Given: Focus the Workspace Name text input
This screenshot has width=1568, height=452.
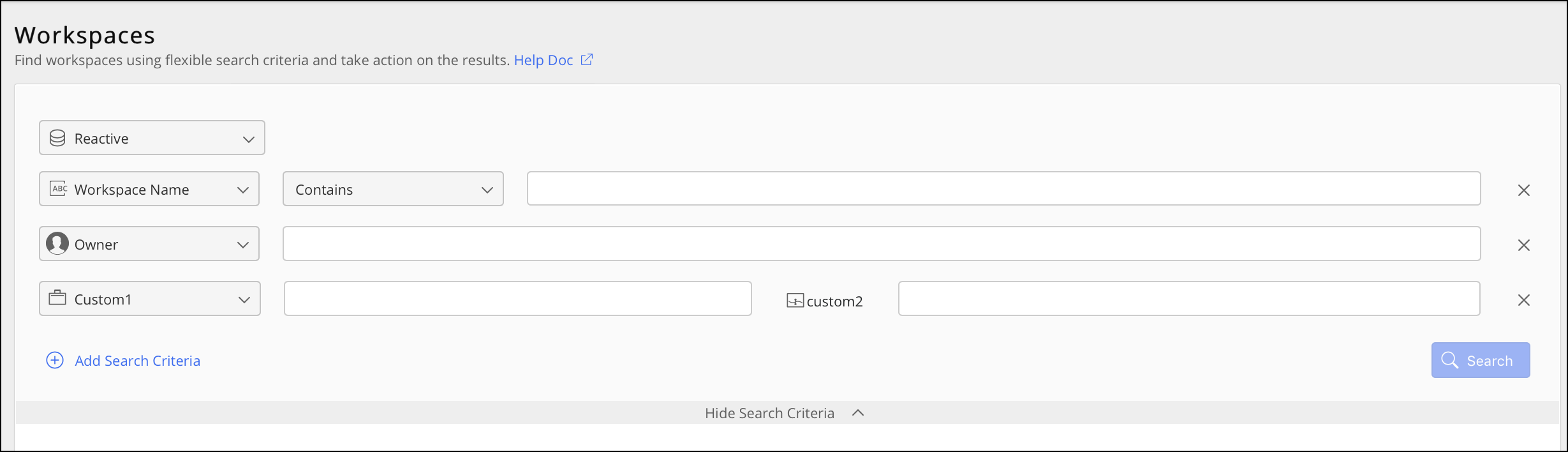Looking at the screenshot, I should pyautogui.click(x=1003, y=189).
